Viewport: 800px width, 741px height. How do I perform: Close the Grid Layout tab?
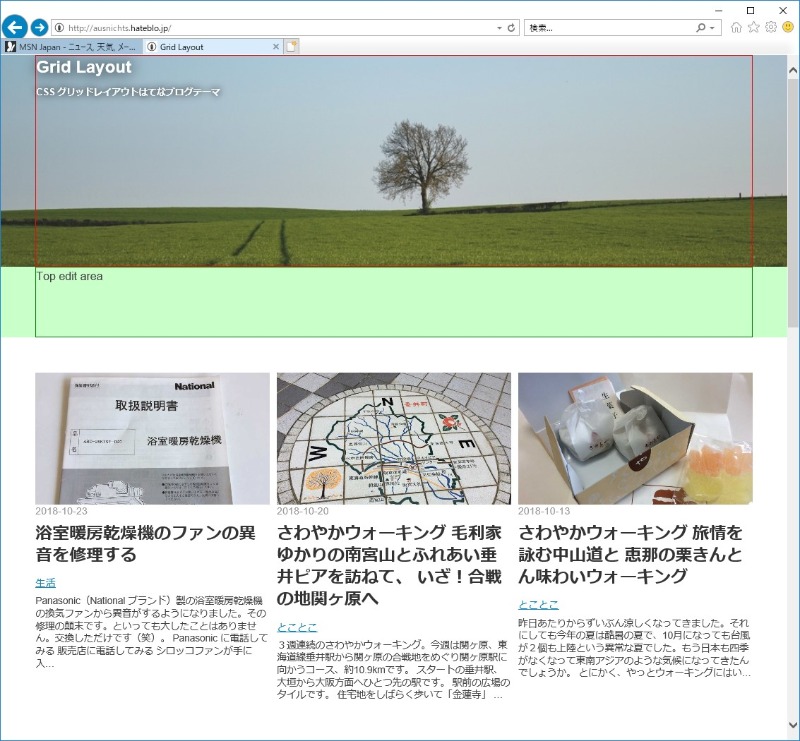coord(276,47)
